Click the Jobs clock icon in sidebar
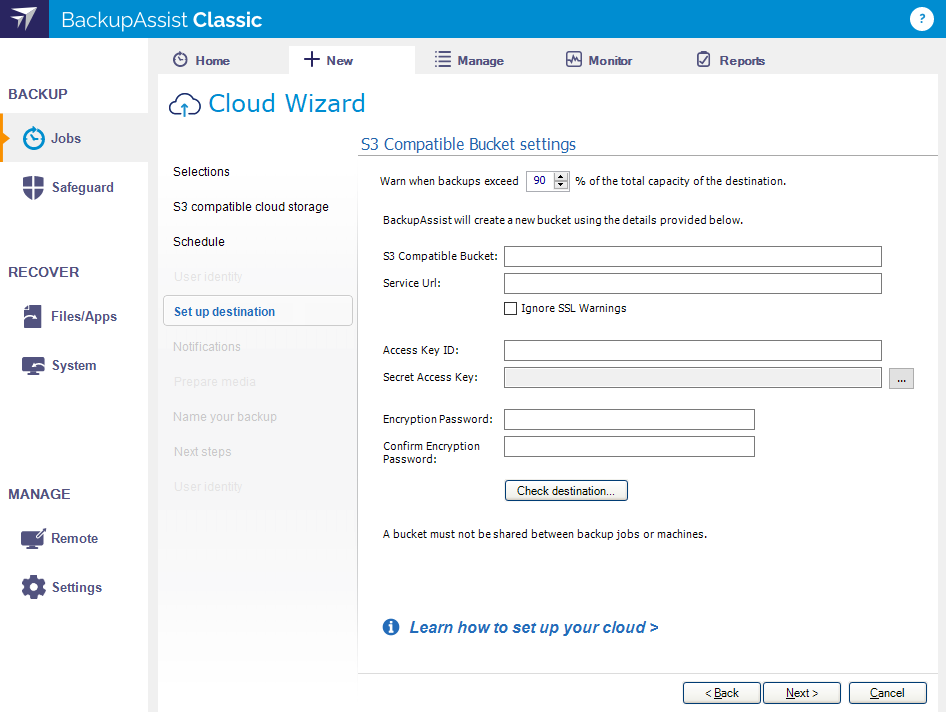The image size is (946, 712). (x=34, y=138)
